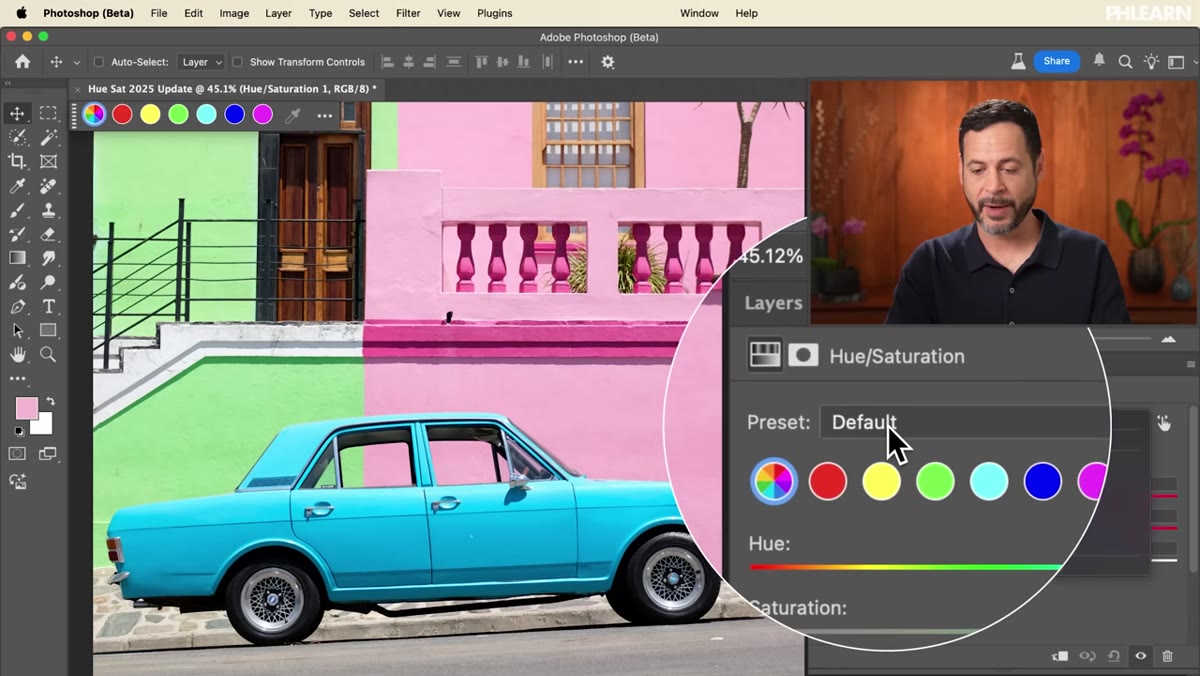Open the Discover lightbulb panel
This screenshot has width=1200, height=676.
point(1151,62)
